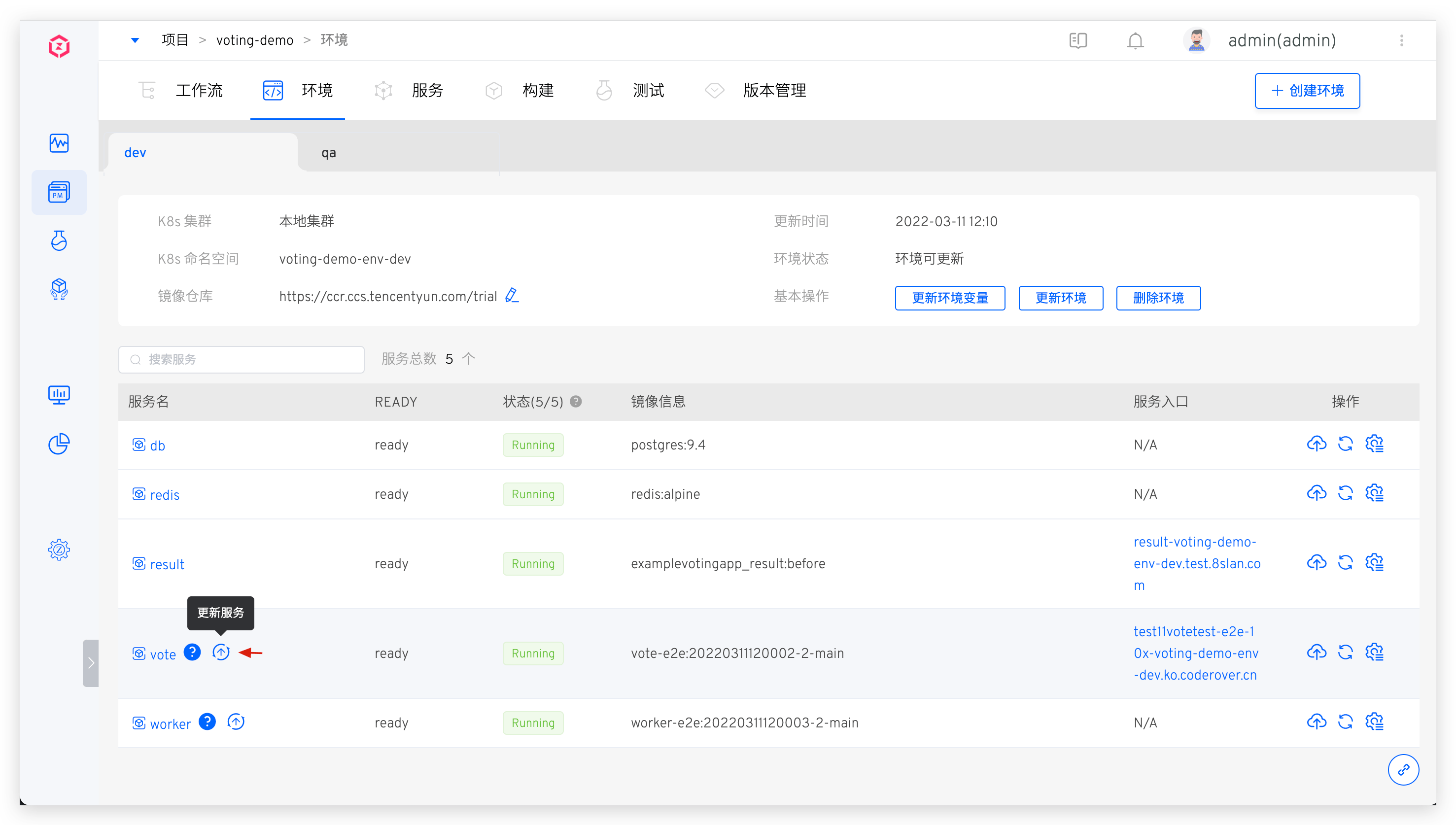Image resolution: width=1456 pixels, height=825 pixels.
Task: Click the link icon at bottom right
Action: [x=1403, y=769]
